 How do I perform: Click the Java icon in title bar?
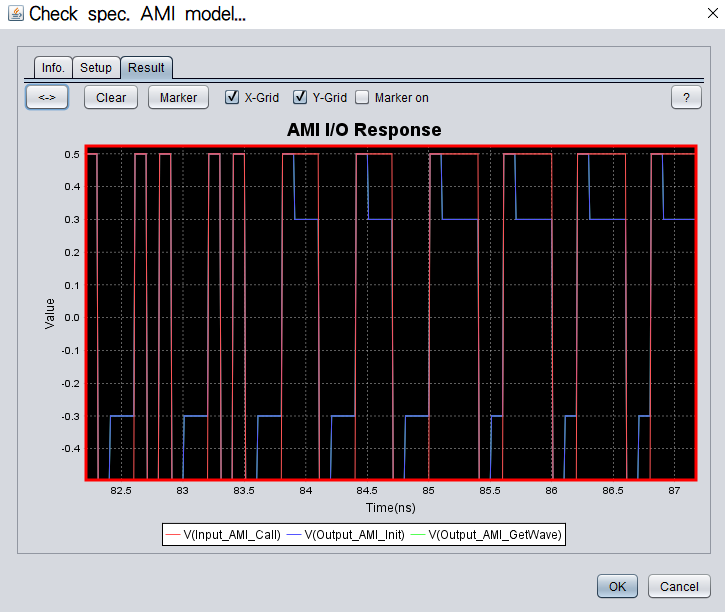14,14
